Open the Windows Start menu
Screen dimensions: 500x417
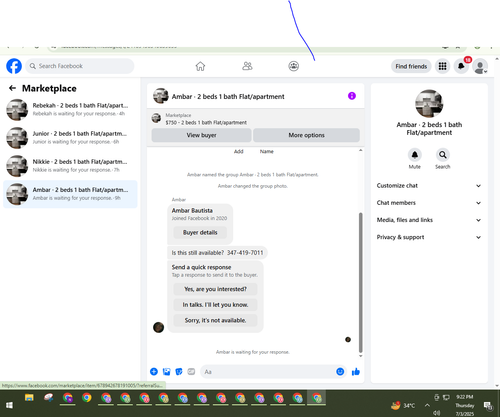pos(9,405)
